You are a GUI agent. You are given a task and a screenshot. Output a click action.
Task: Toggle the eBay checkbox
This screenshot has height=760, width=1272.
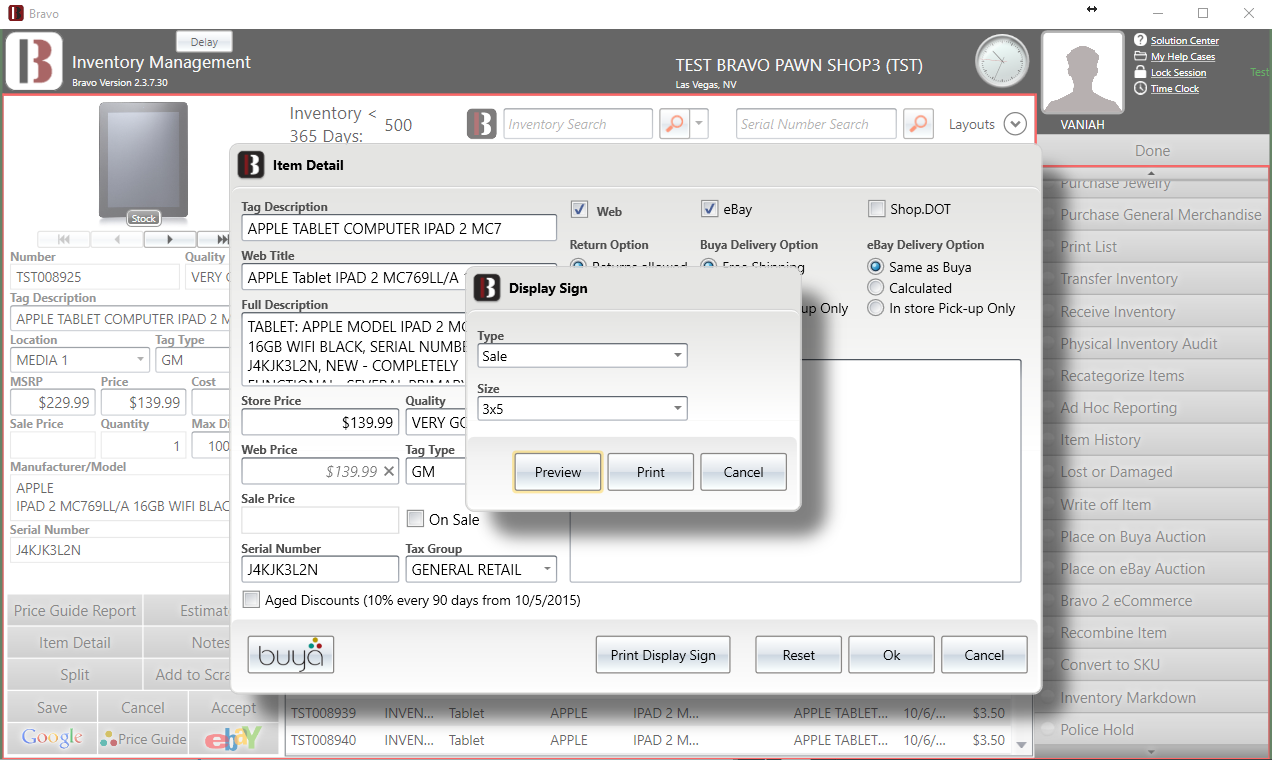pyautogui.click(x=709, y=209)
